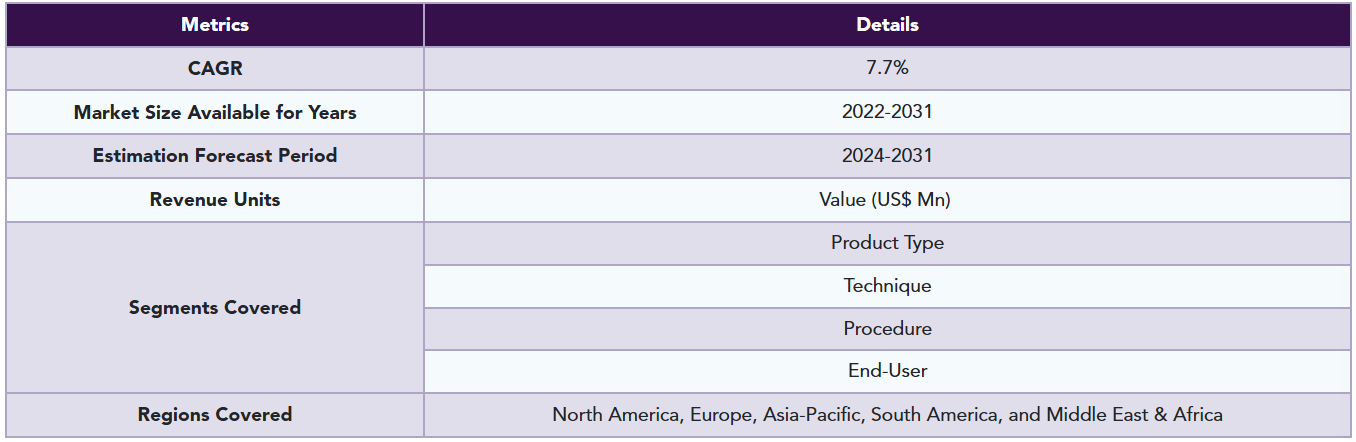This screenshot has width=1356, height=442.
Task: Select Market Size Available for Years label
Action: click(x=215, y=112)
